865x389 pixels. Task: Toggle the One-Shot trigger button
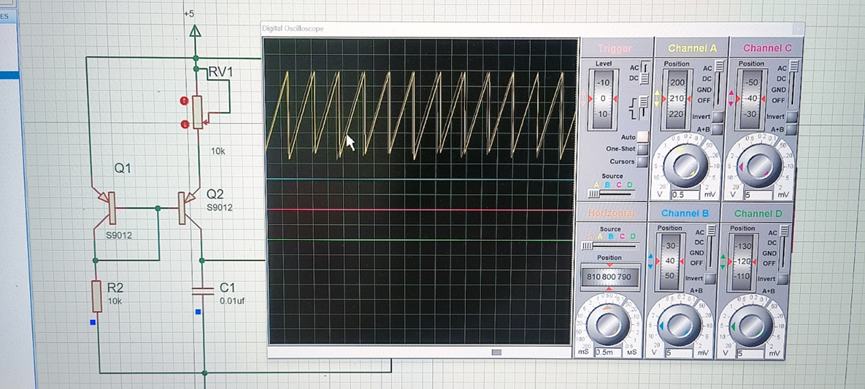[x=643, y=149]
